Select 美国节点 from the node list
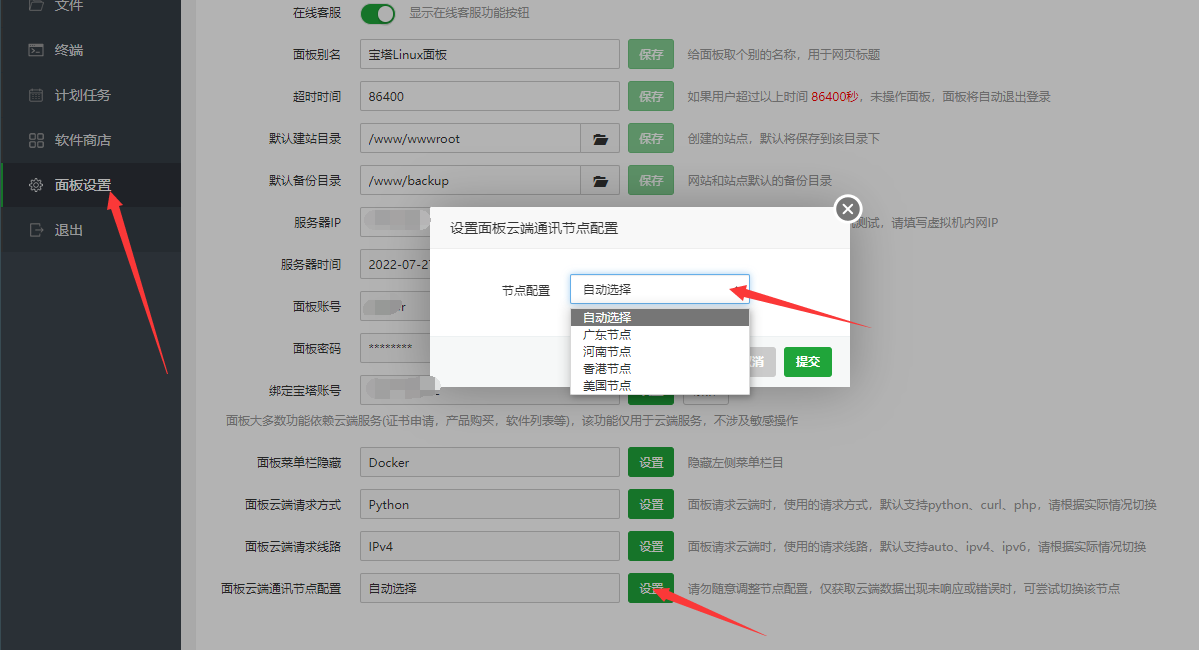1199x650 pixels. pos(605,385)
